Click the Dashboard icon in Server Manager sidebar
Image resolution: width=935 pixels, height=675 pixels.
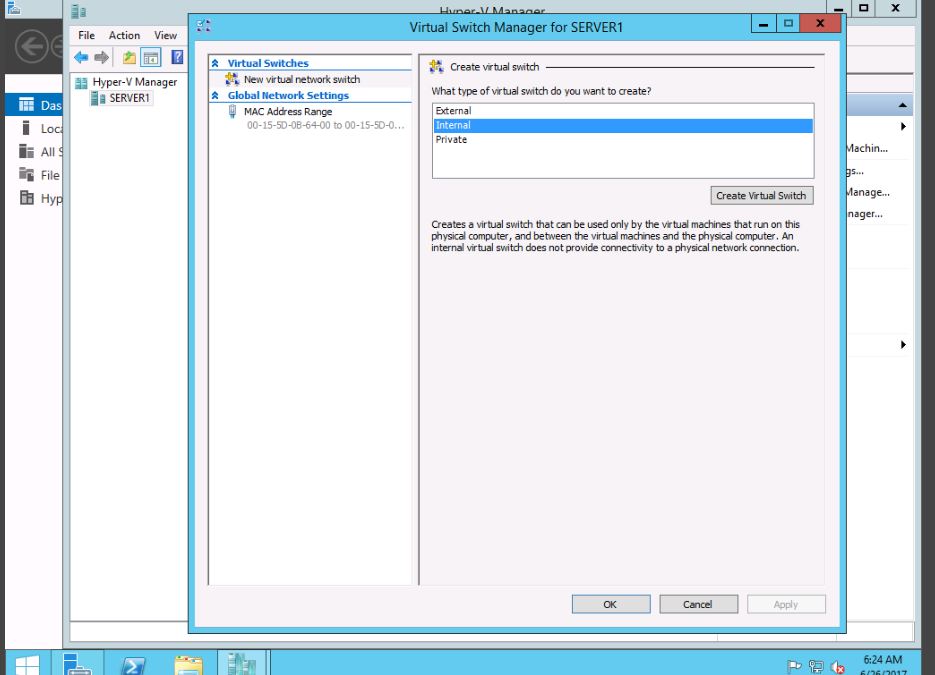(x=26, y=105)
